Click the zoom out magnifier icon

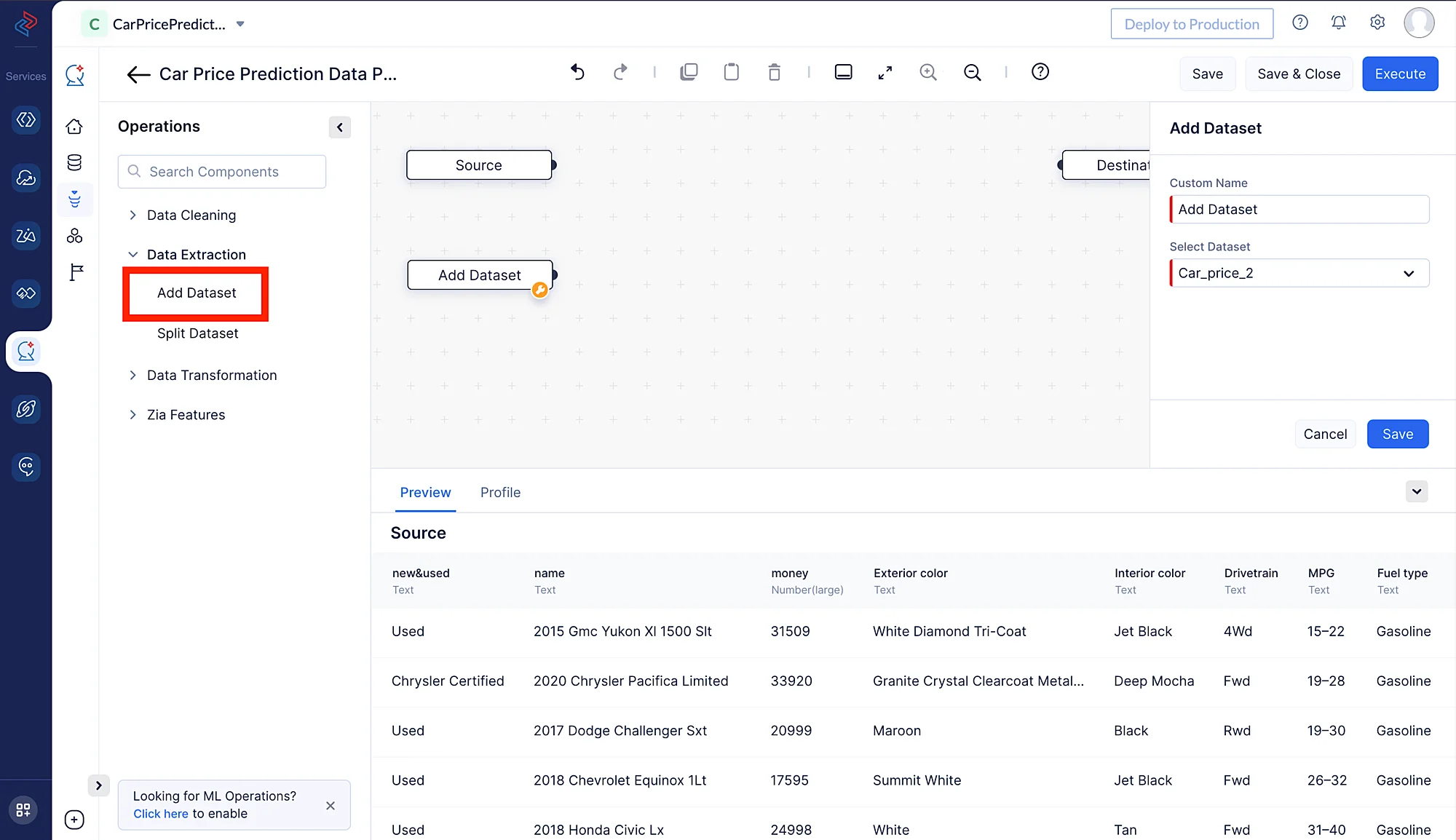point(972,72)
